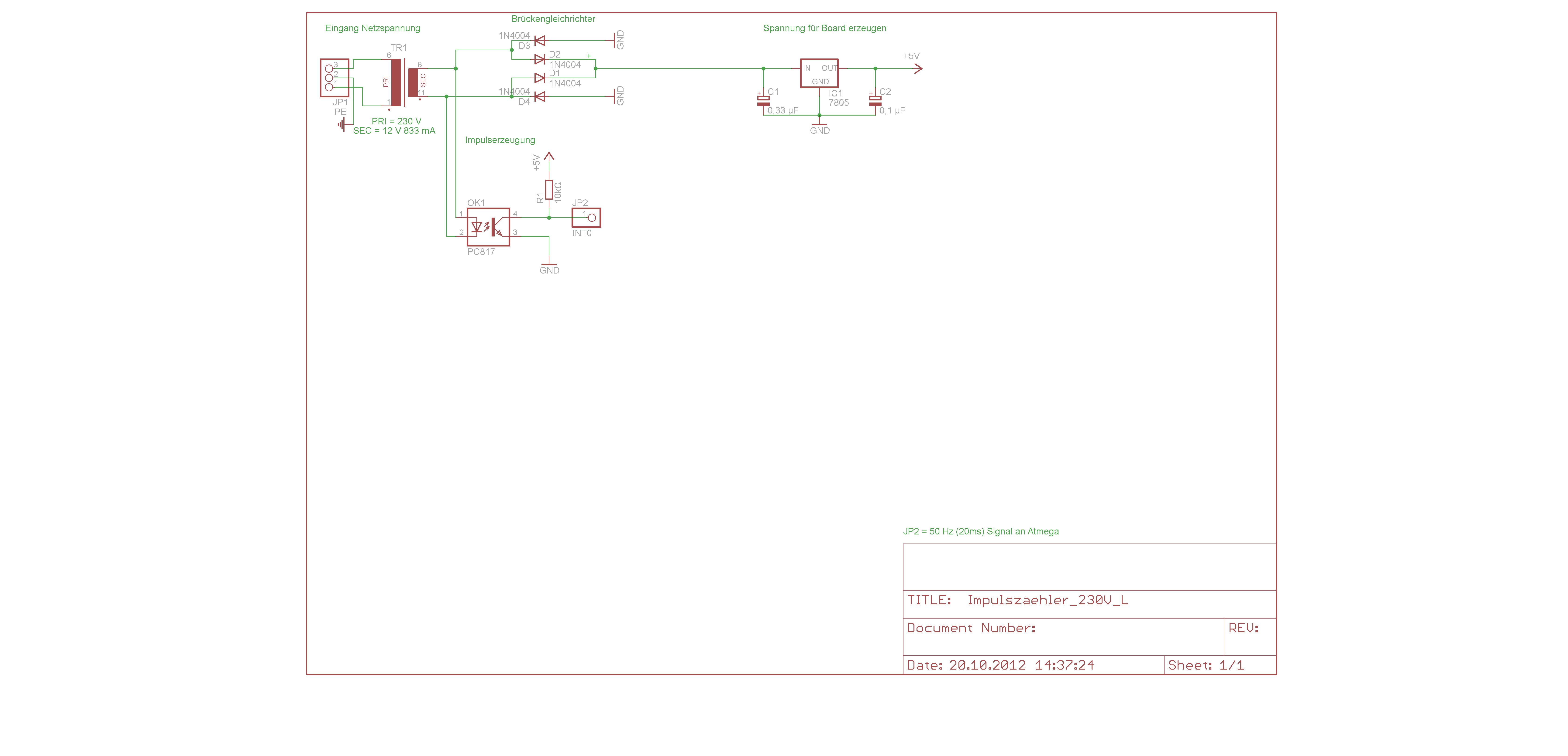1568x756 pixels.
Task: Click the '0,33 µF' value of C1
Action: 783,111
